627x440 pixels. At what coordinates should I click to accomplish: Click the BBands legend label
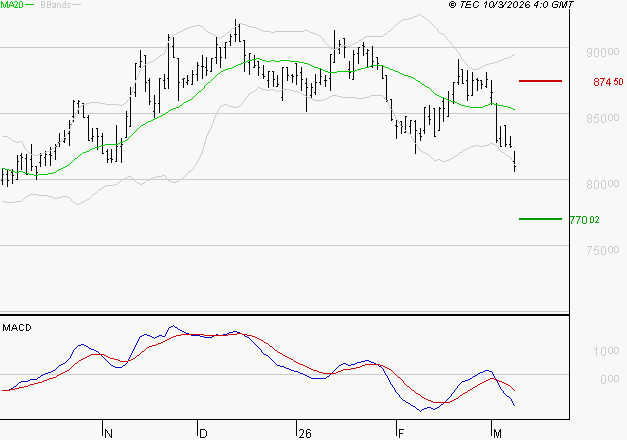pos(56,5)
